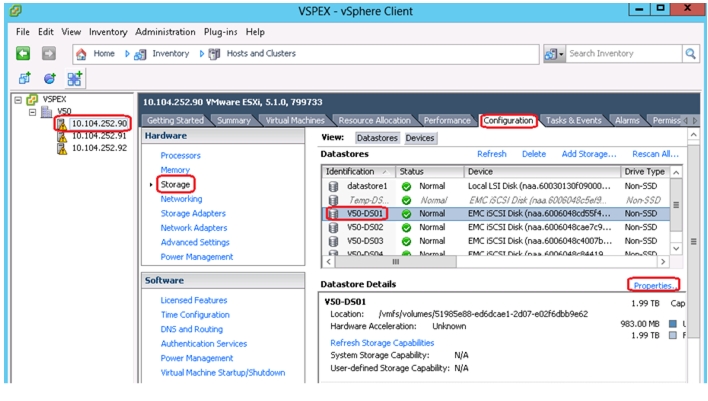Open the Inventory menu

click(108, 32)
